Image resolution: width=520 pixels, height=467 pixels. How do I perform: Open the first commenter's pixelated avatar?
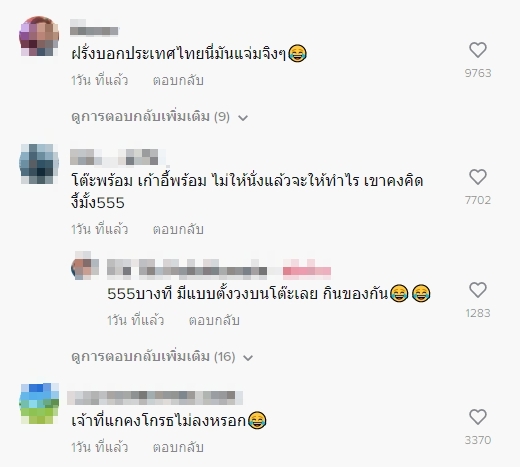pyautogui.click(x=39, y=36)
